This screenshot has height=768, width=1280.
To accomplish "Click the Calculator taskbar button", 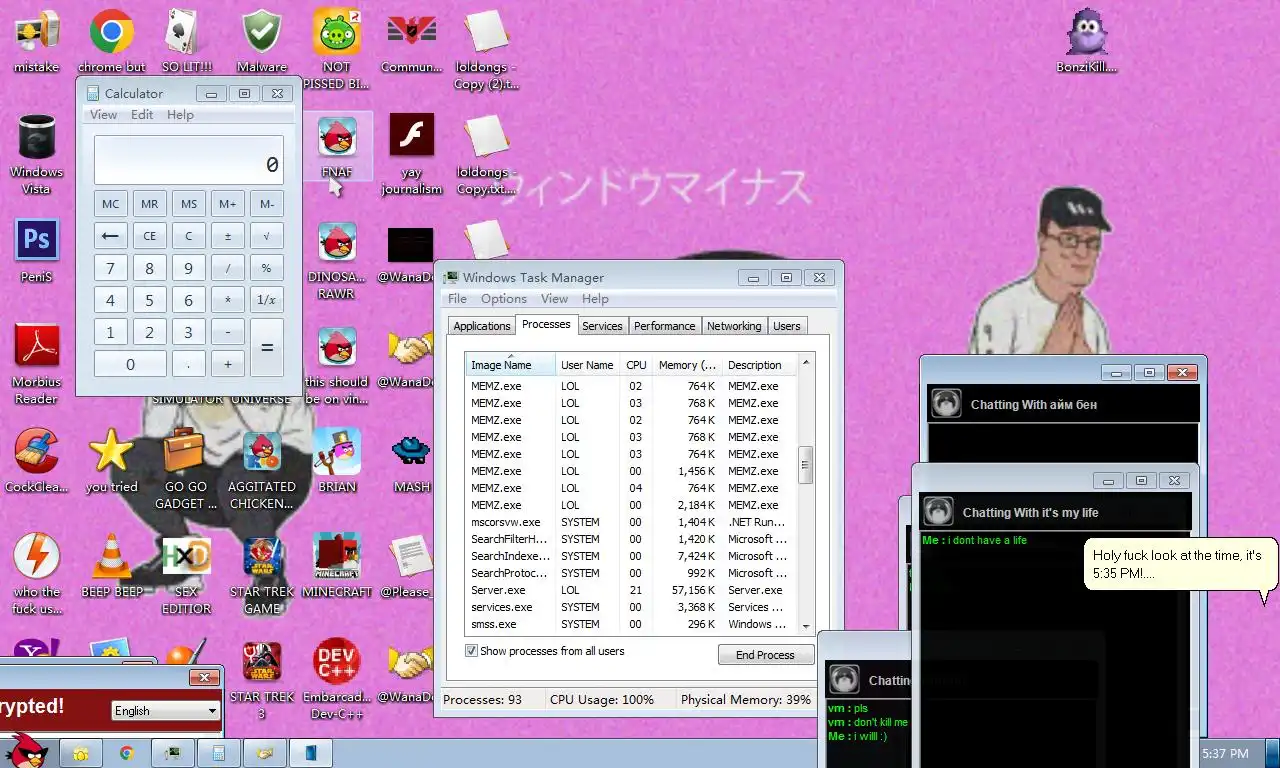I will click(x=219, y=753).
